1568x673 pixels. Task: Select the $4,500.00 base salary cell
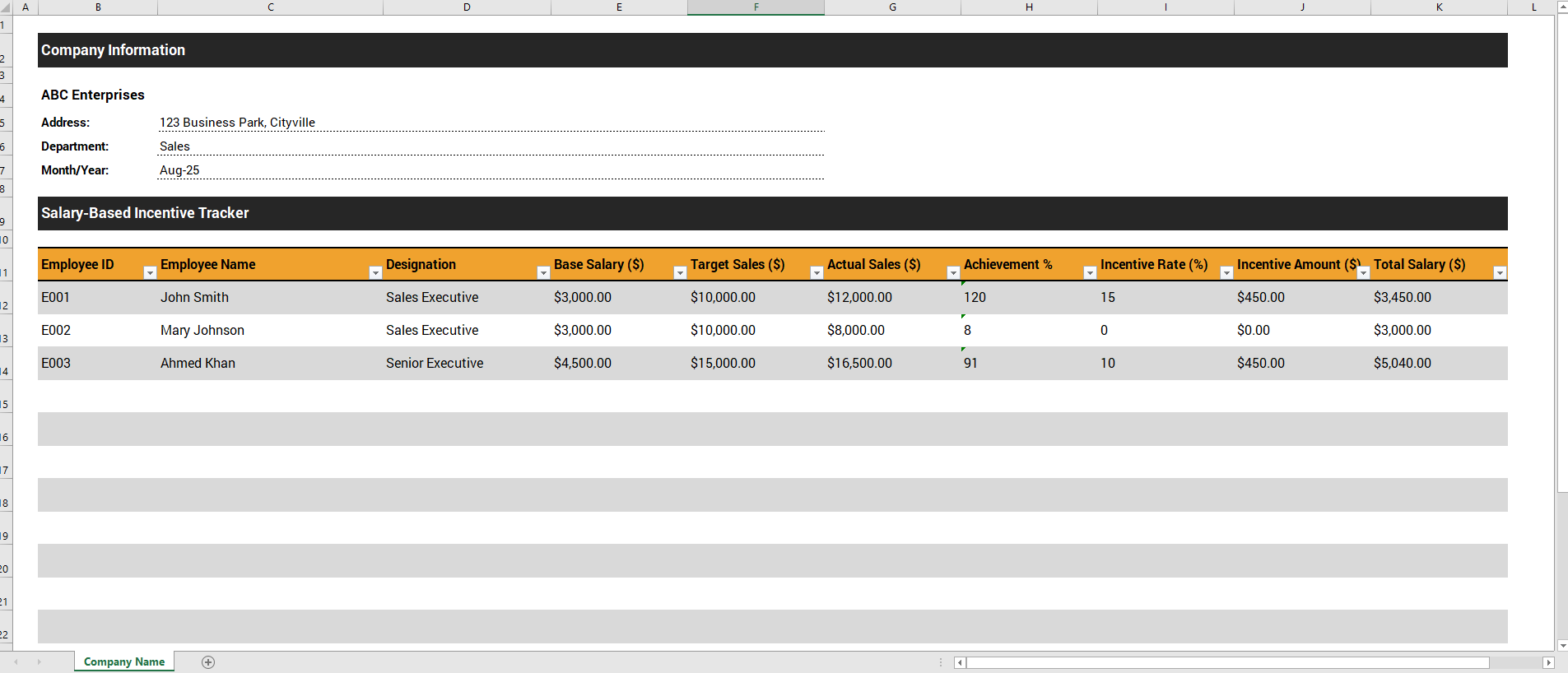[x=619, y=363]
